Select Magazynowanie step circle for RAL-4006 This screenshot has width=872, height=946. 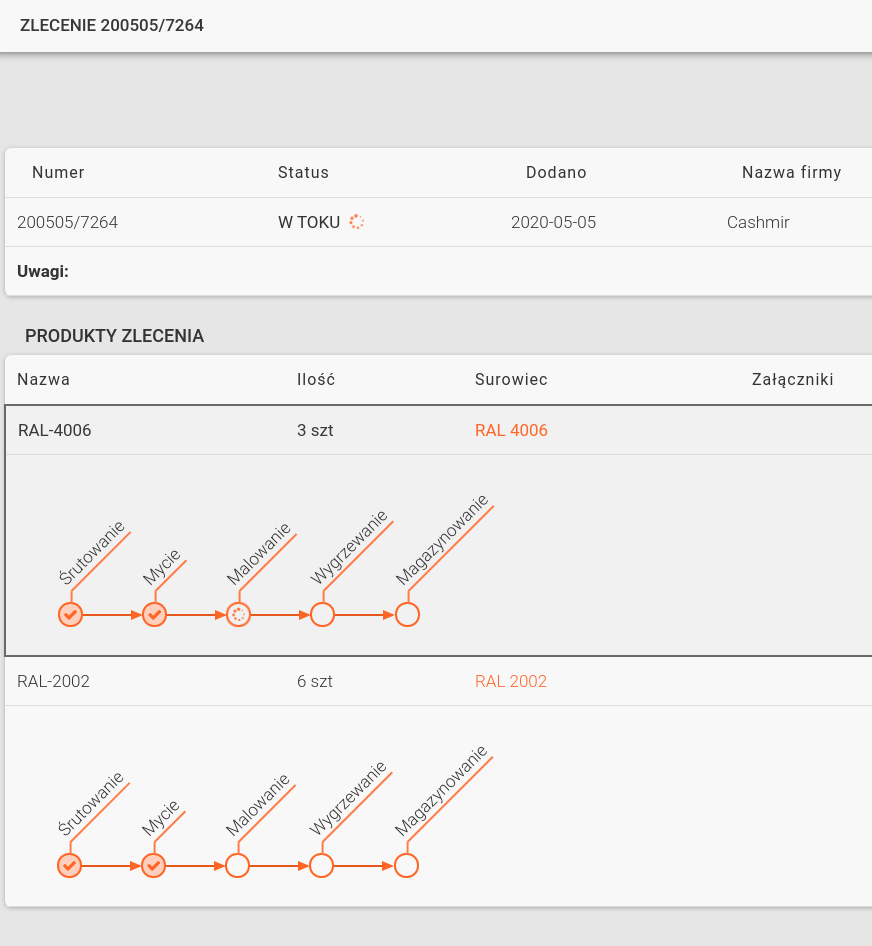407,614
